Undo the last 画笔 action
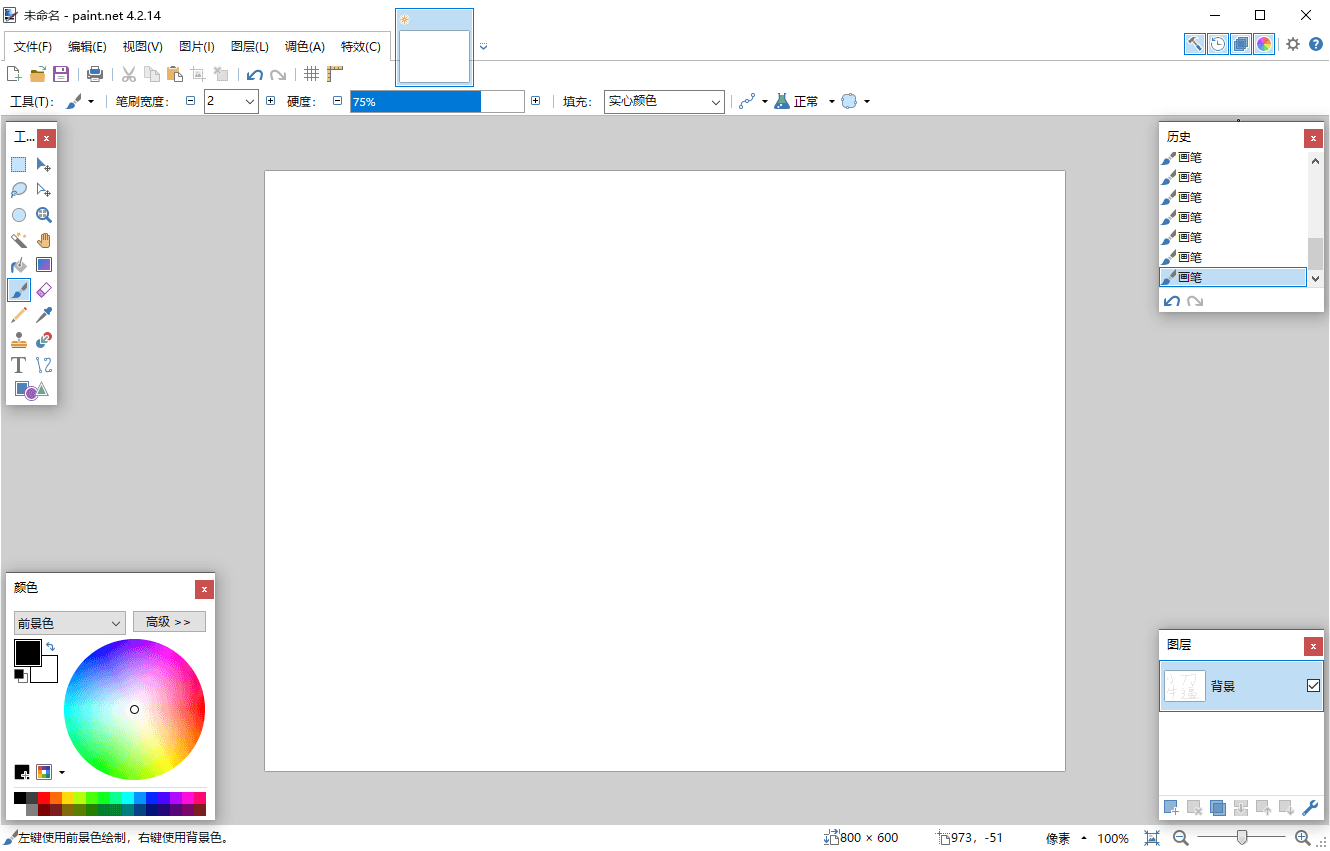The height and width of the screenshot is (851, 1330). (x=1171, y=300)
